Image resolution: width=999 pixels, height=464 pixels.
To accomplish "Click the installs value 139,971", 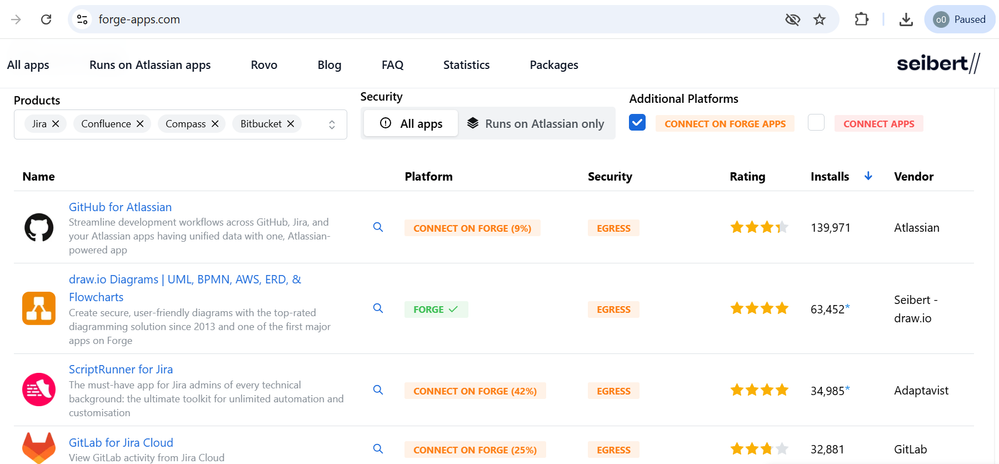I will (x=830, y=228).
